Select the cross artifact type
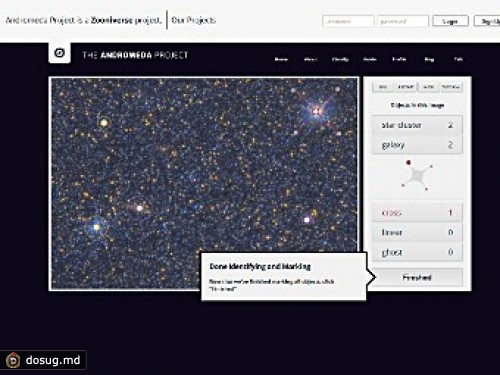 (x=417, y=213)
